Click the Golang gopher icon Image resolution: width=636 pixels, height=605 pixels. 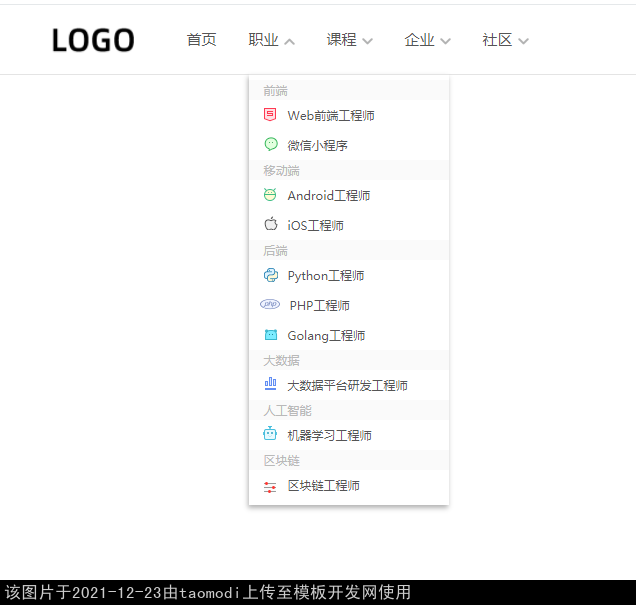click(x=270, y=335)
